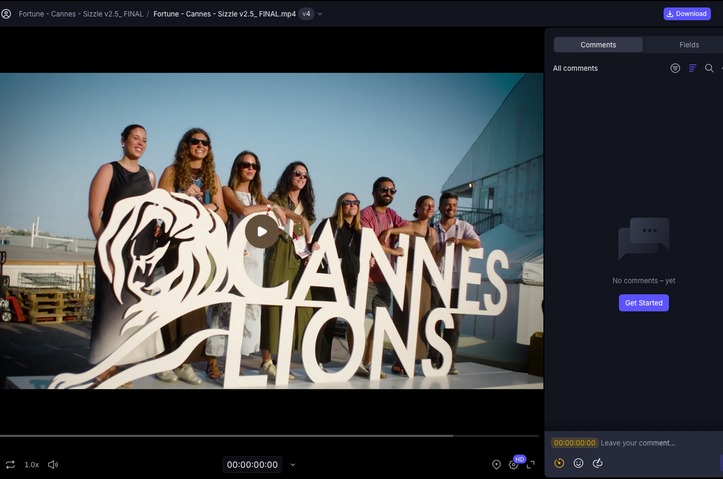Open the HD quality settings gear
Image resolution: width=723 pixels, height=479 pixels.
(513, 465)
